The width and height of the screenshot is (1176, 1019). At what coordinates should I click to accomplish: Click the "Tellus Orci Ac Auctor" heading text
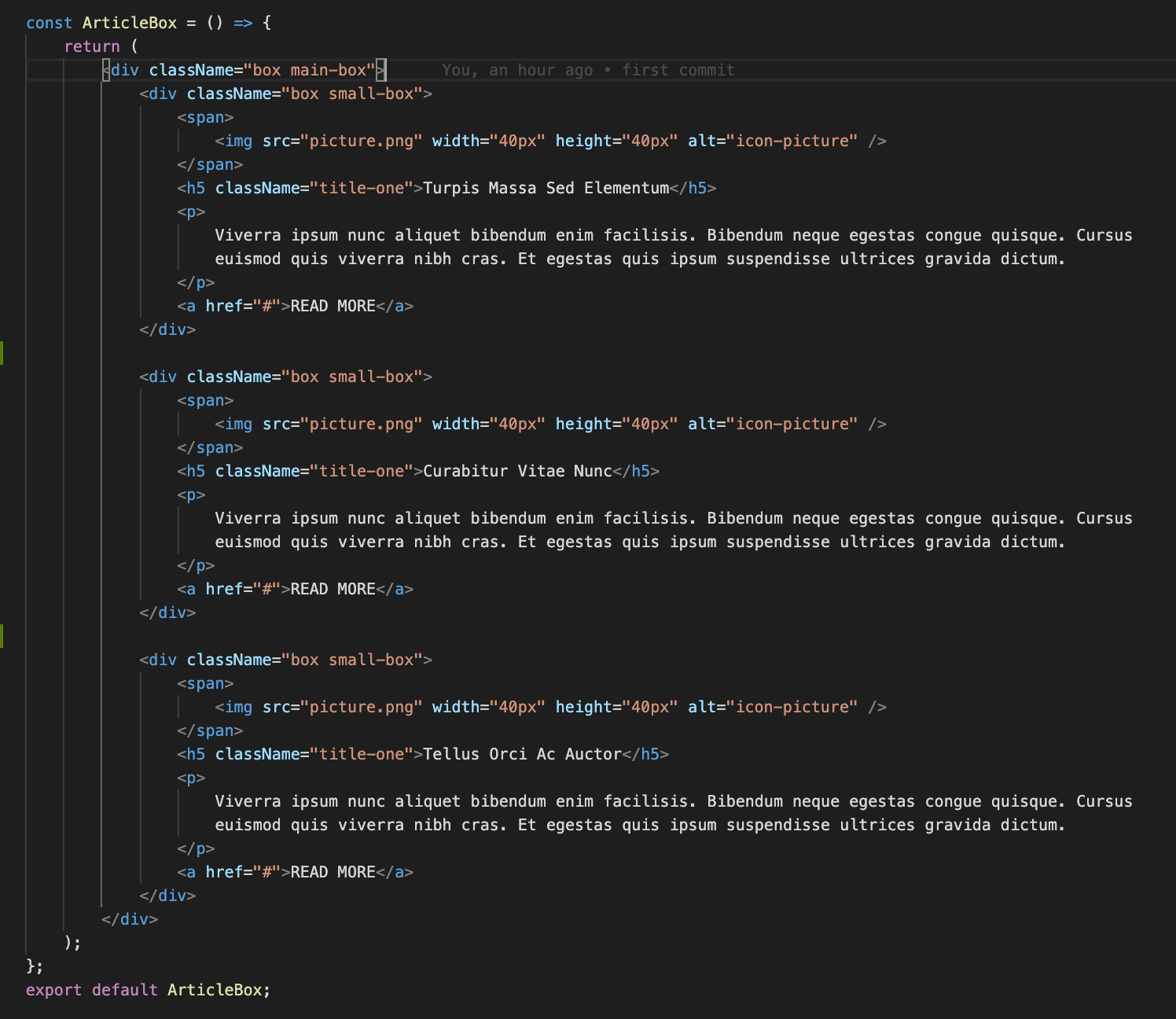tap(522, 754)
